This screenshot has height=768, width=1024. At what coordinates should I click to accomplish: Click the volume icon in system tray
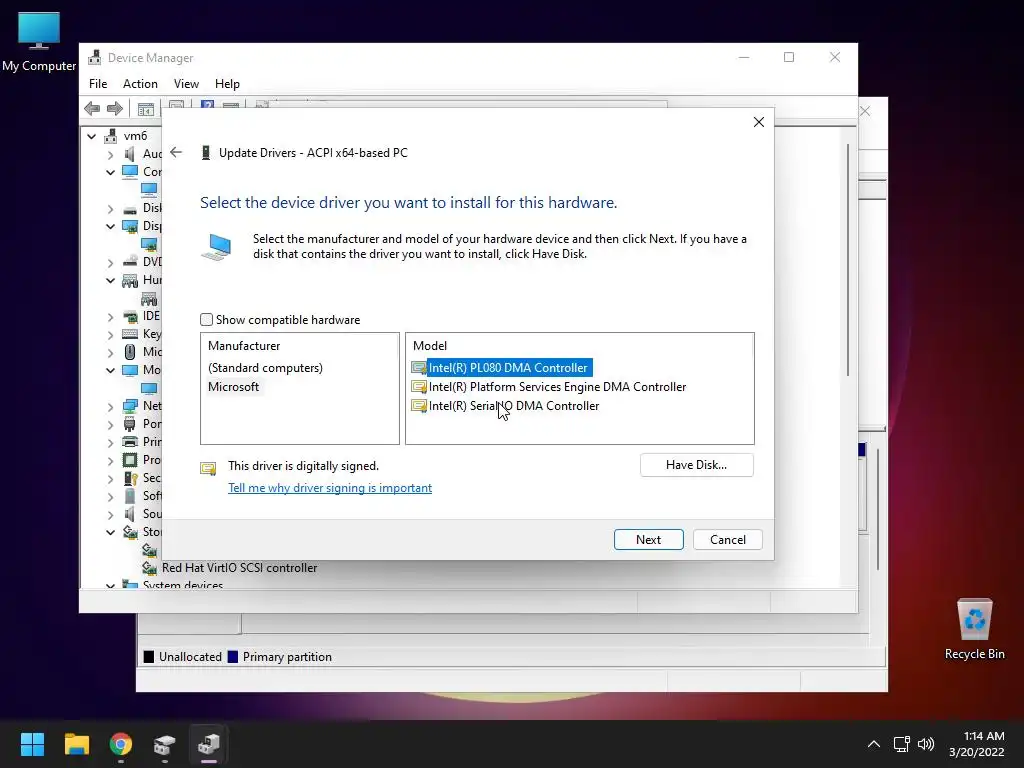926,744
